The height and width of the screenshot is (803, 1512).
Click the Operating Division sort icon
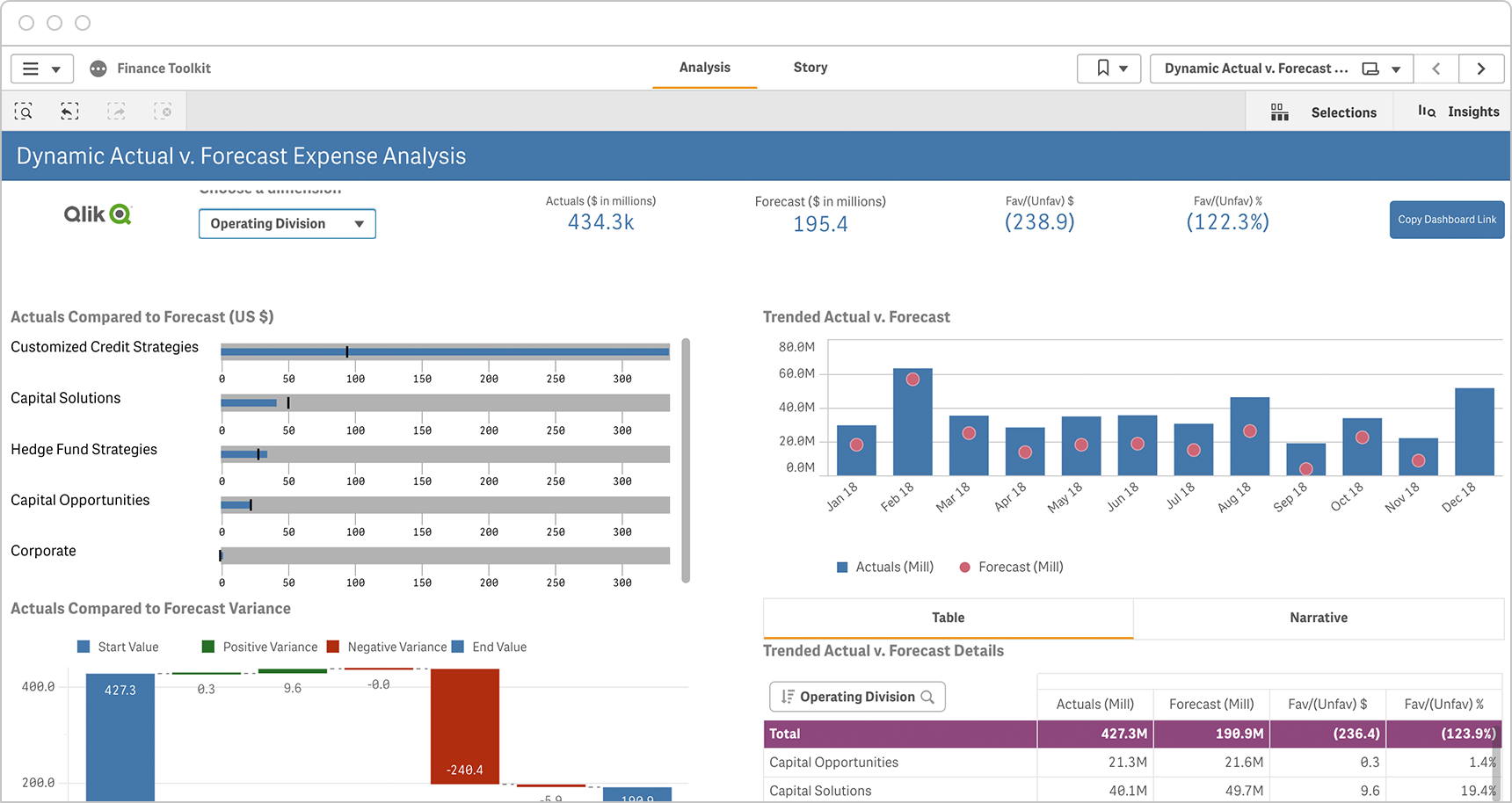coord(788,697)
